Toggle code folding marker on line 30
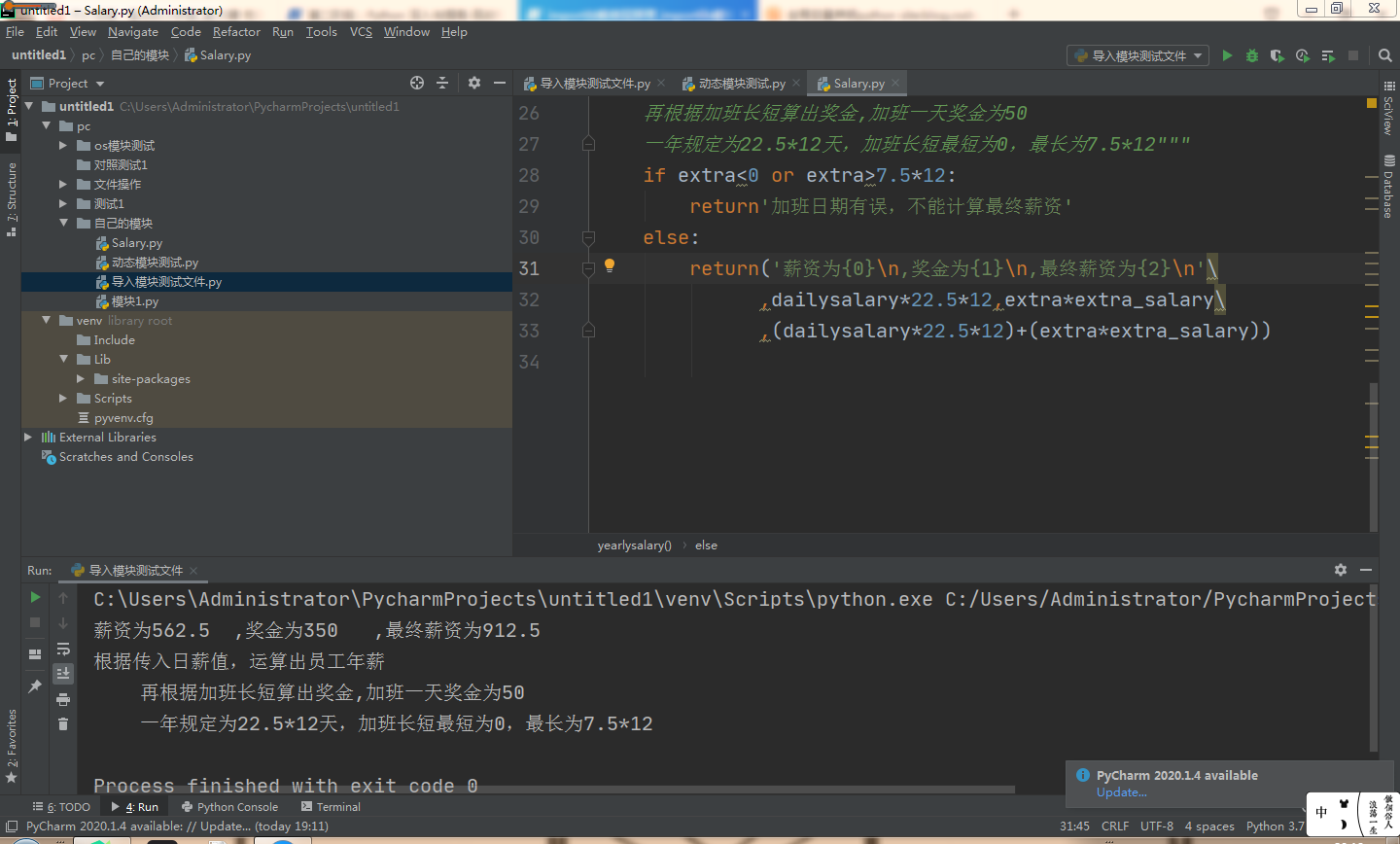The image size is (1400, 844). (588, 237)
